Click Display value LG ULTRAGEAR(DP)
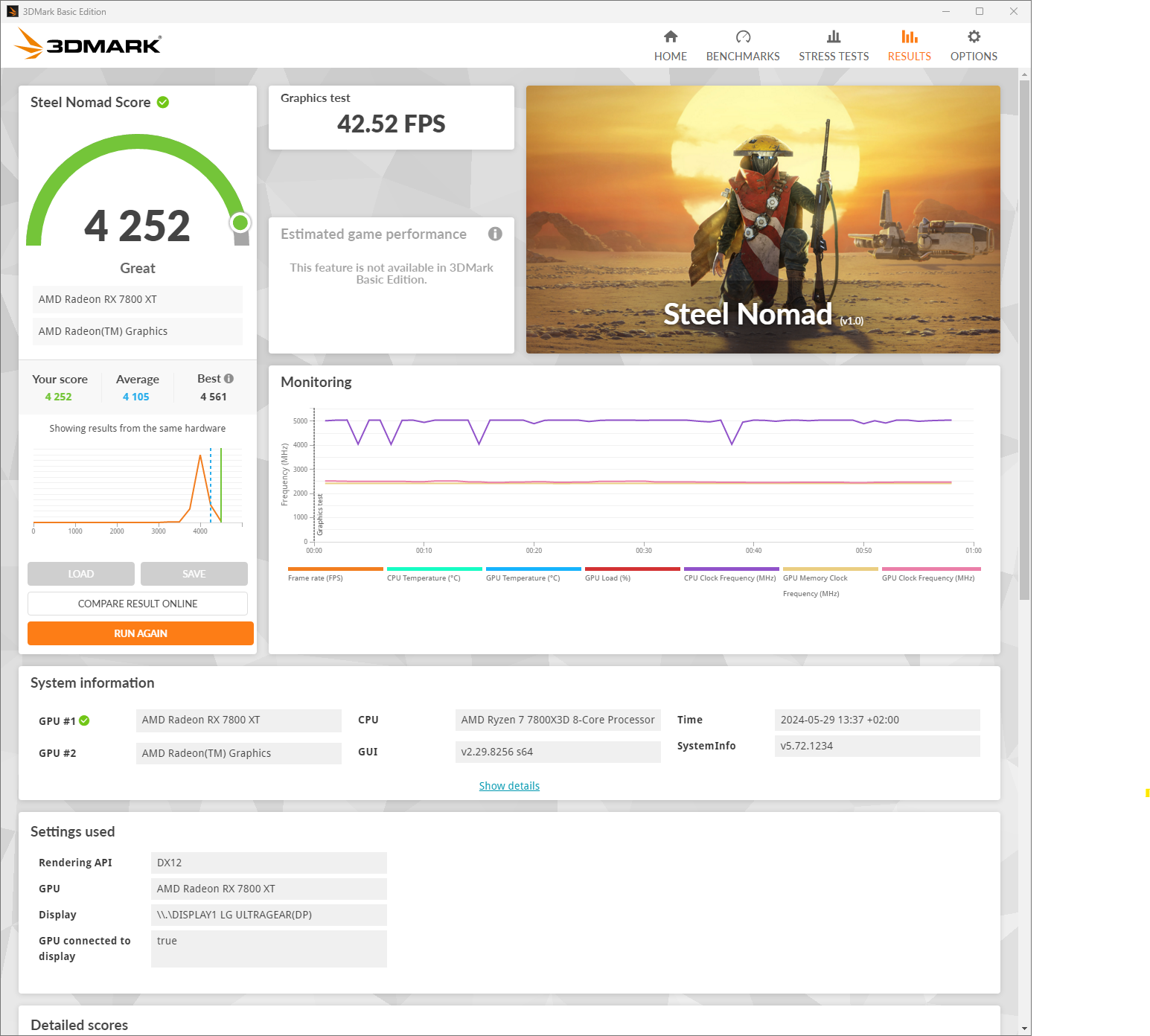This screenshot has width=1150, height=1036. click(x=269, y=915)
